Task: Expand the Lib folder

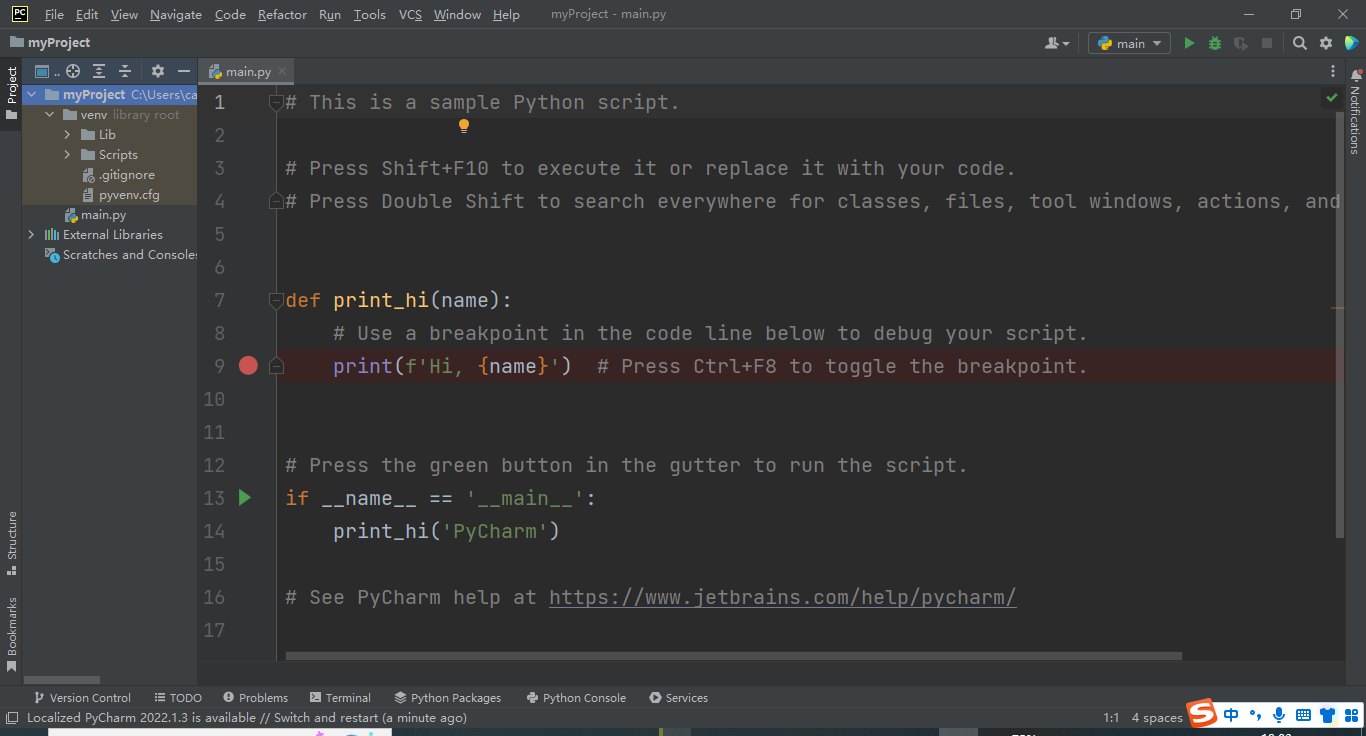Action: coord(68,135)
